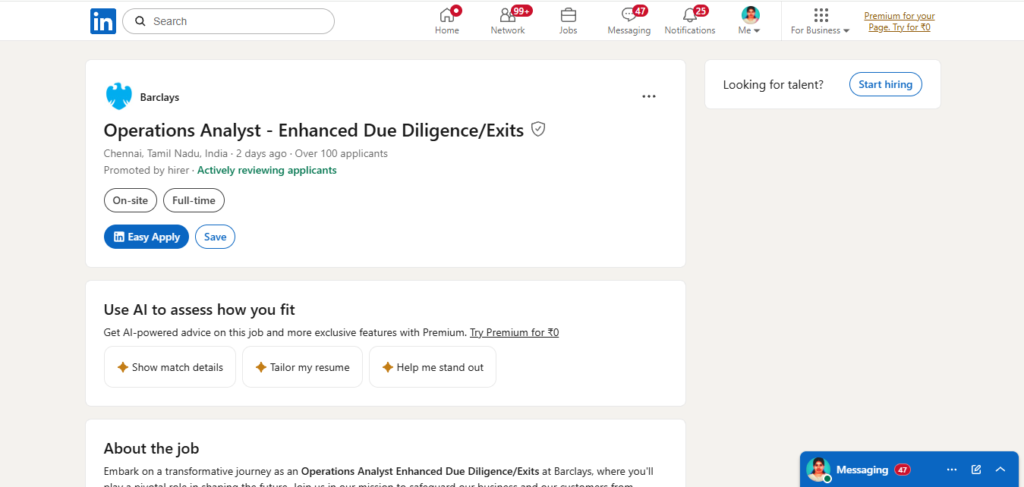View Notifications bell icon
The height and width of the screenshot is (487, 1024).
coord(690,15)
